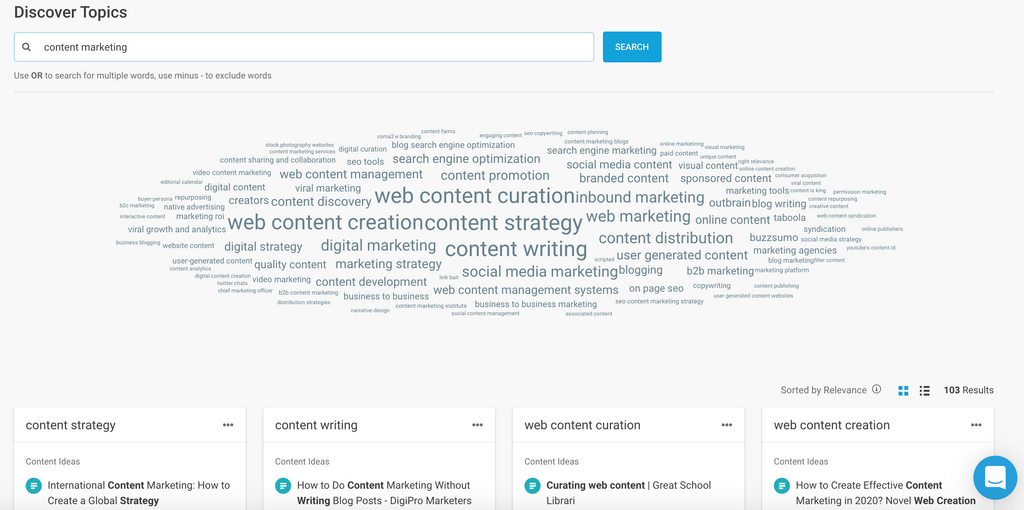Click article icon beside International Content Marketing
The height and width of the screenshot is (510, 1024).
click(x=34, y=486)
